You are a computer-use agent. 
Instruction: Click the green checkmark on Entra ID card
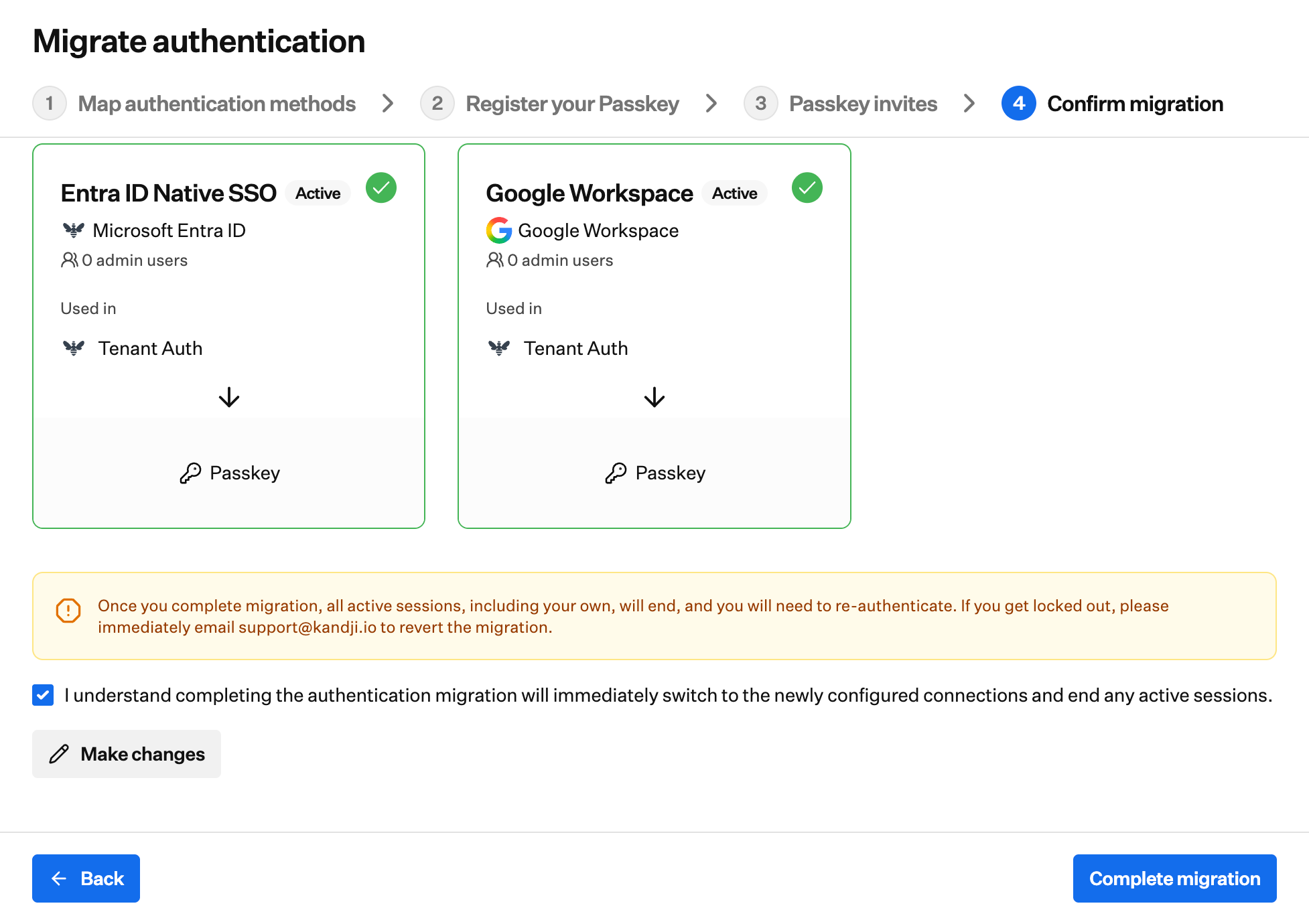click(381, 188)
